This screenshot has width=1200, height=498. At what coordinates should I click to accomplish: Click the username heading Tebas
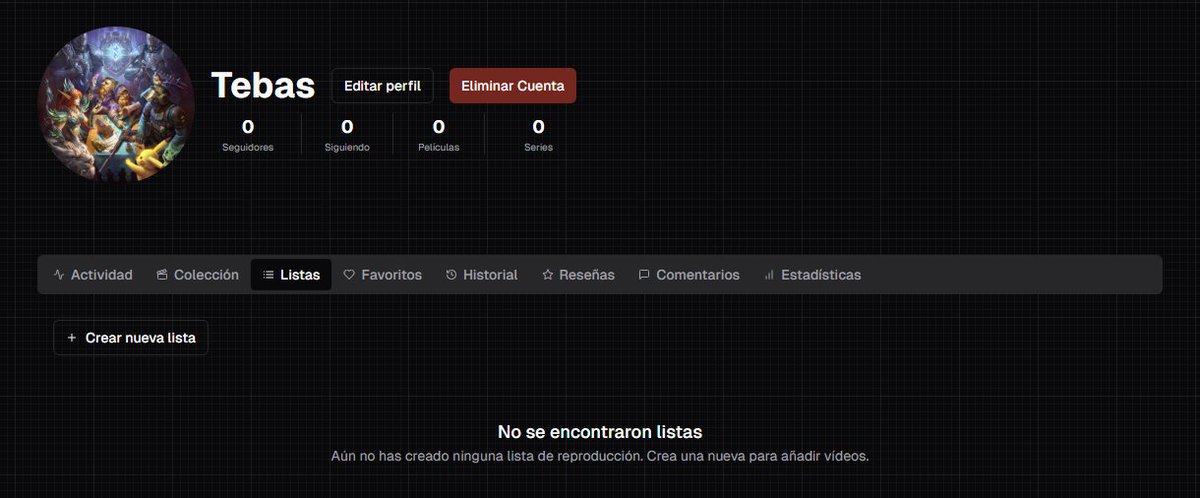coord(263,85)
